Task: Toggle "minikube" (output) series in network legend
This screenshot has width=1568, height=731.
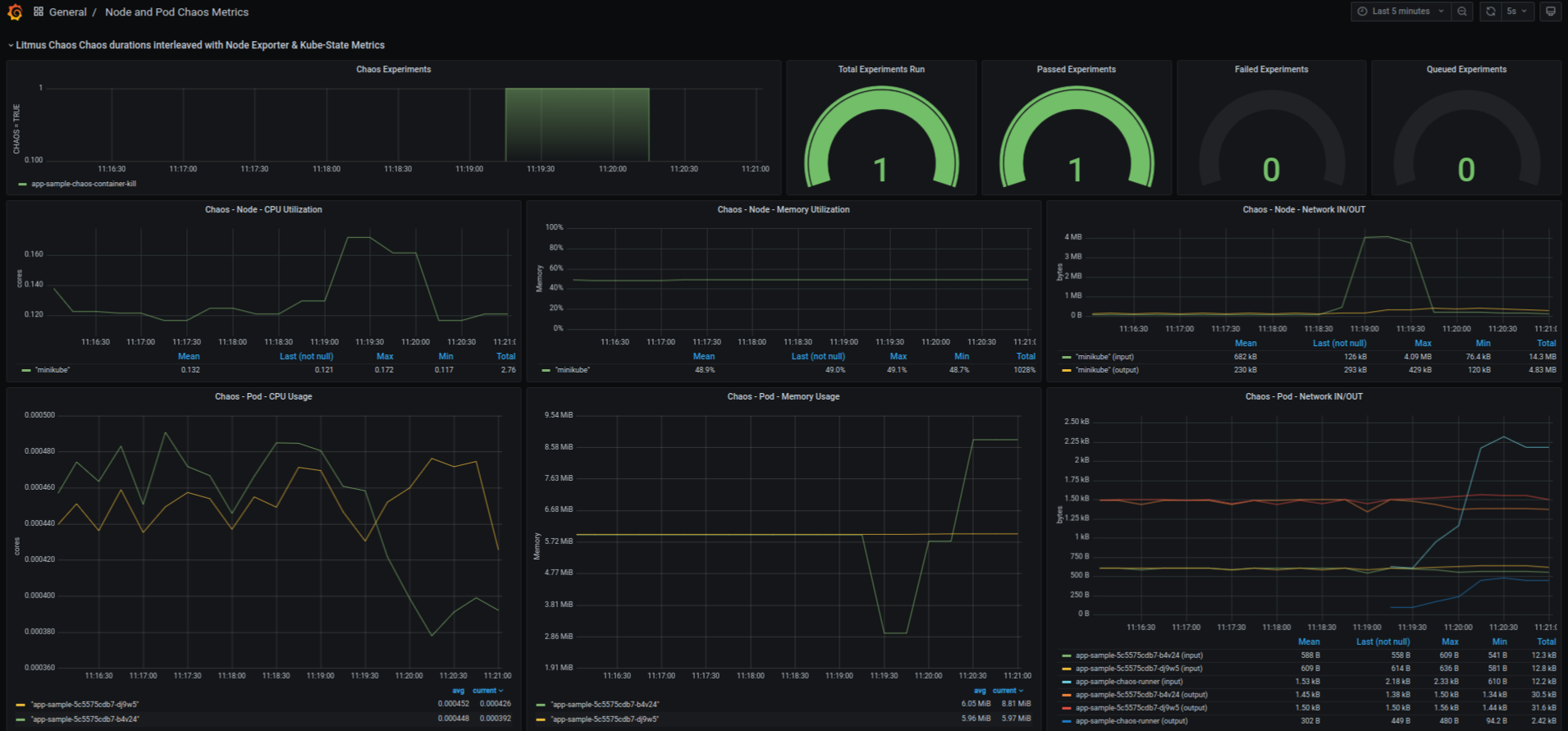Action: click(1107, 370)
